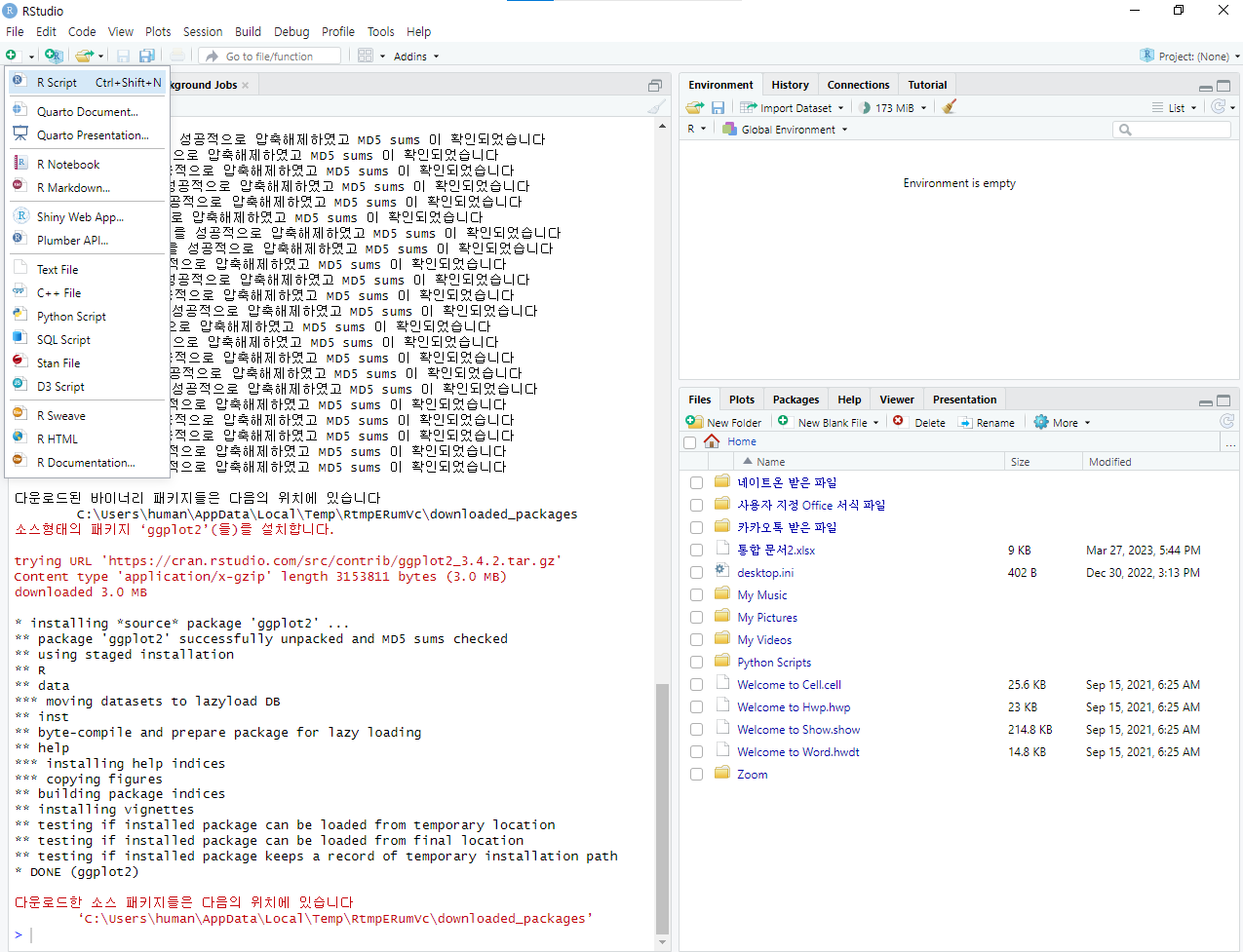Screen dimensions: 1243x952
Task: Open the Welcome to Show.show file
Action: tap(798, 730)
